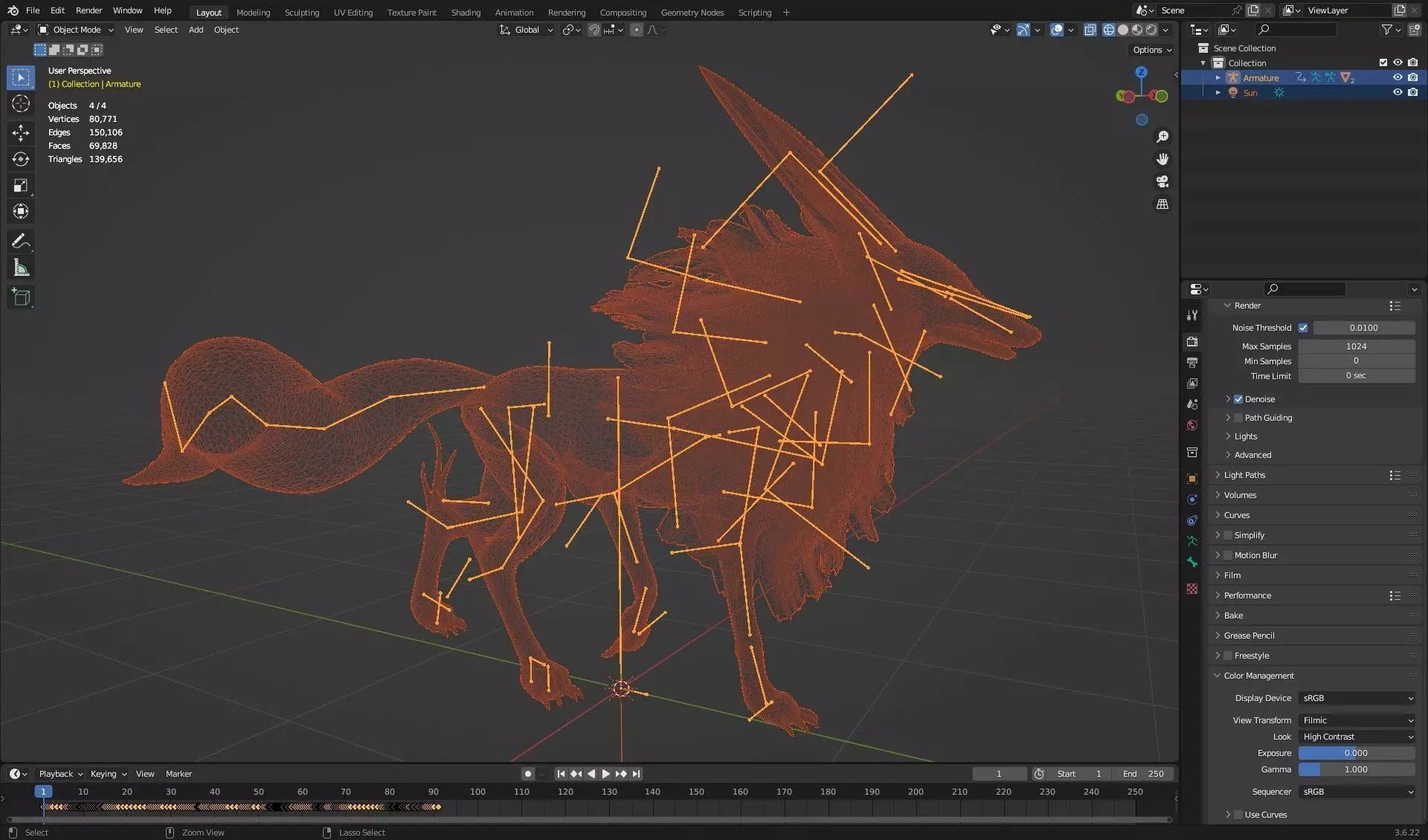Viewport: 1428px width, 840px height.
Task: Open the World properties tab
Action: tap(1192, 425)
